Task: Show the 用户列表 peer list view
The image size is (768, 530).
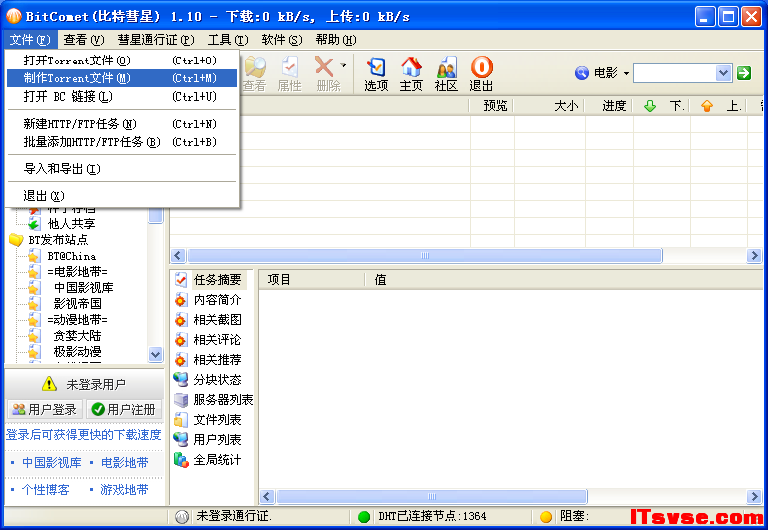Action: (x=208, y=440)
